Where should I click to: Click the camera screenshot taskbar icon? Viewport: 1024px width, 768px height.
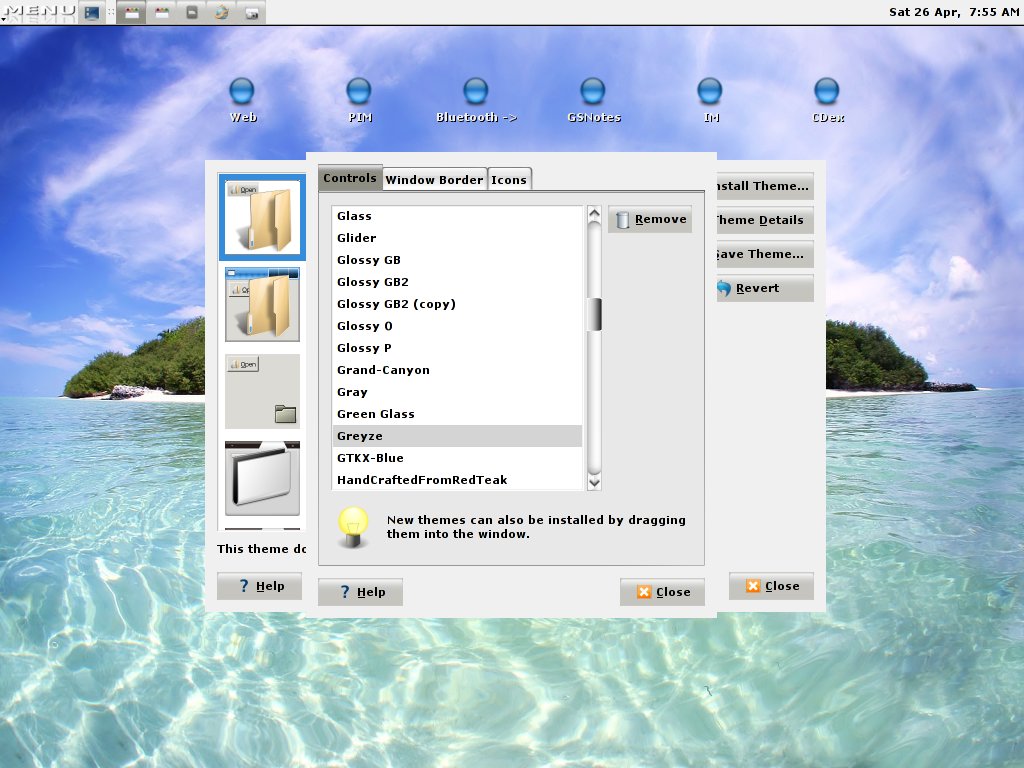[x=251, y=12]
